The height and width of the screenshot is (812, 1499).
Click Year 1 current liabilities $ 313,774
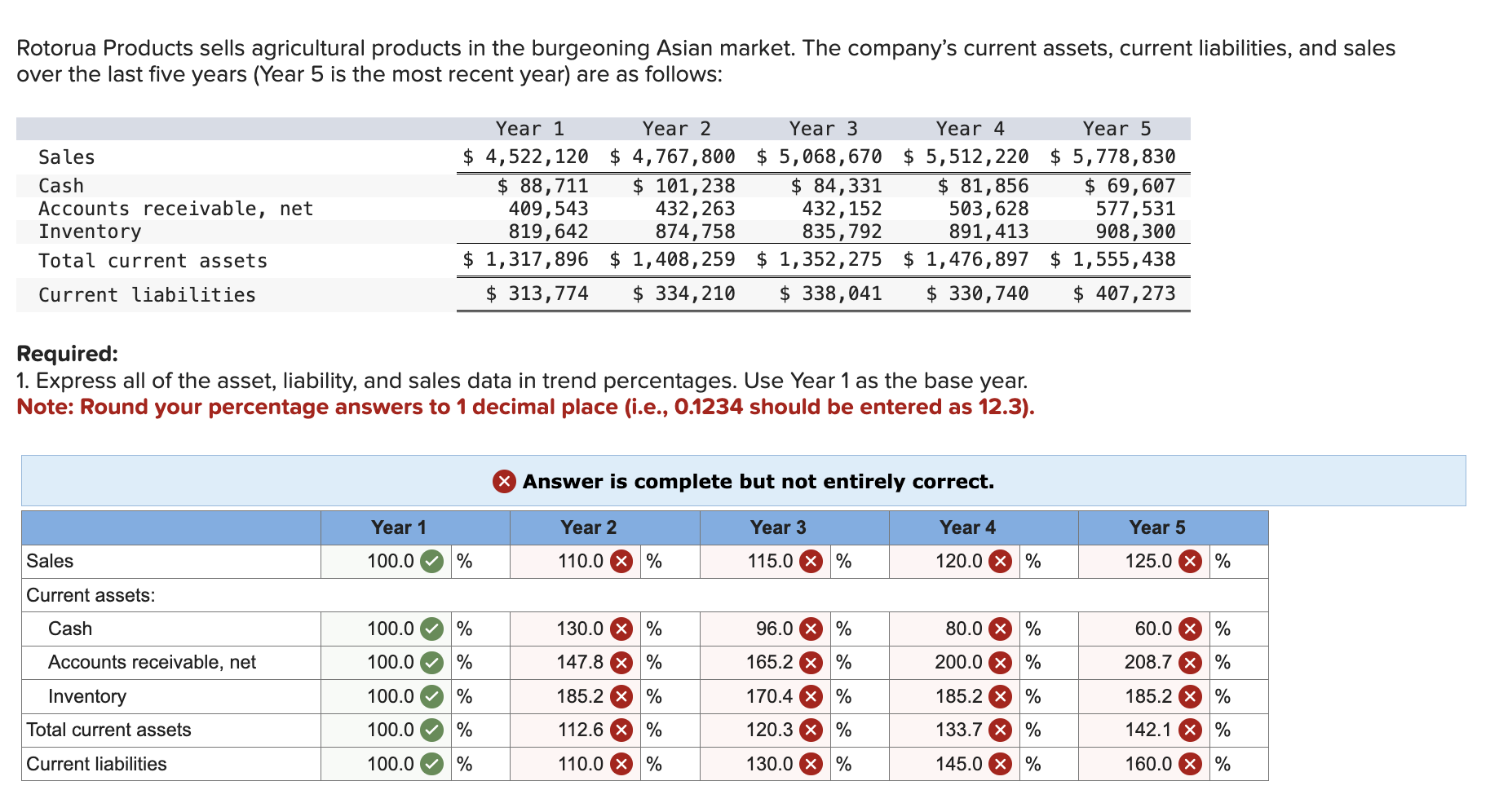(x=537, y=293)
